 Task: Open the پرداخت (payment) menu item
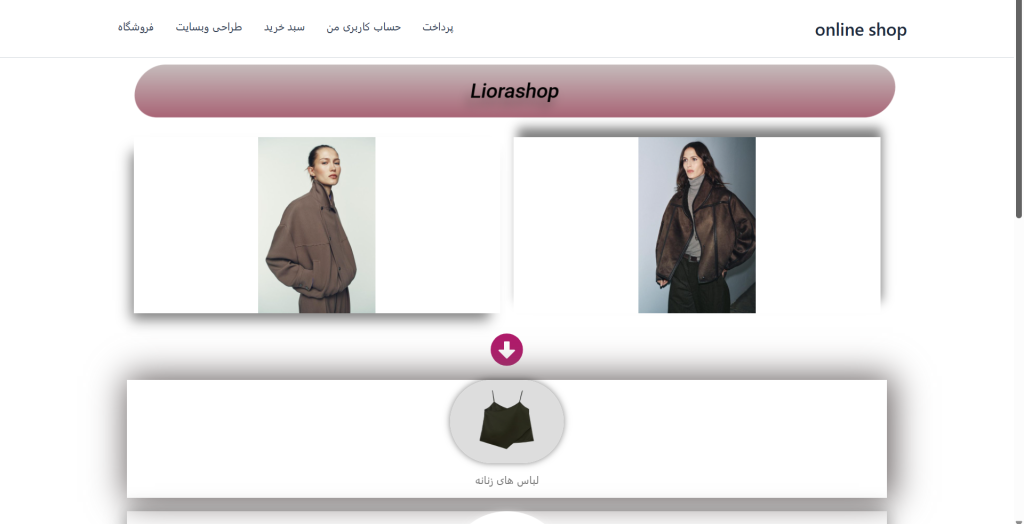[x=438, y=27]
